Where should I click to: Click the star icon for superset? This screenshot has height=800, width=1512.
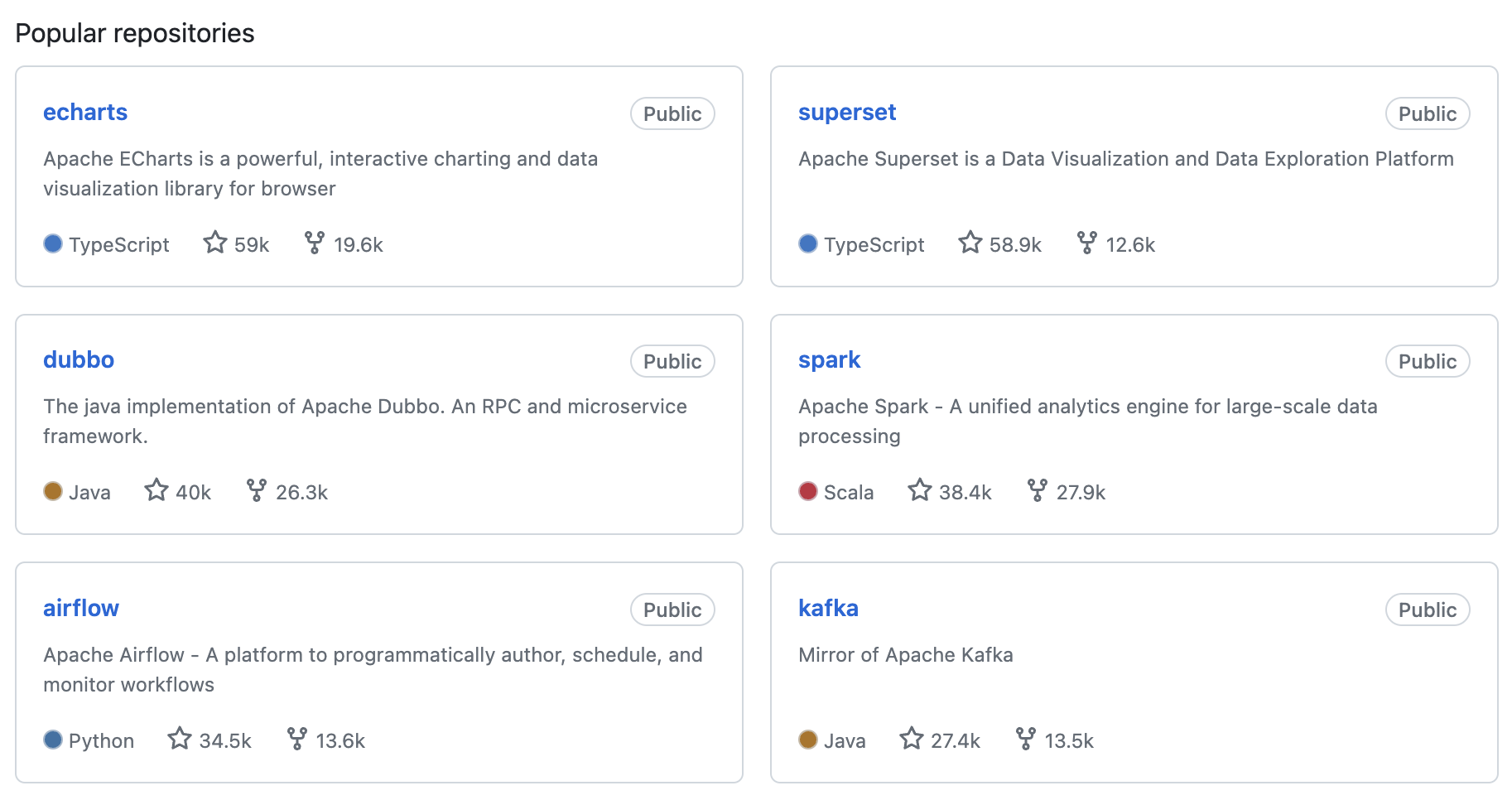[x=970, y=243]
